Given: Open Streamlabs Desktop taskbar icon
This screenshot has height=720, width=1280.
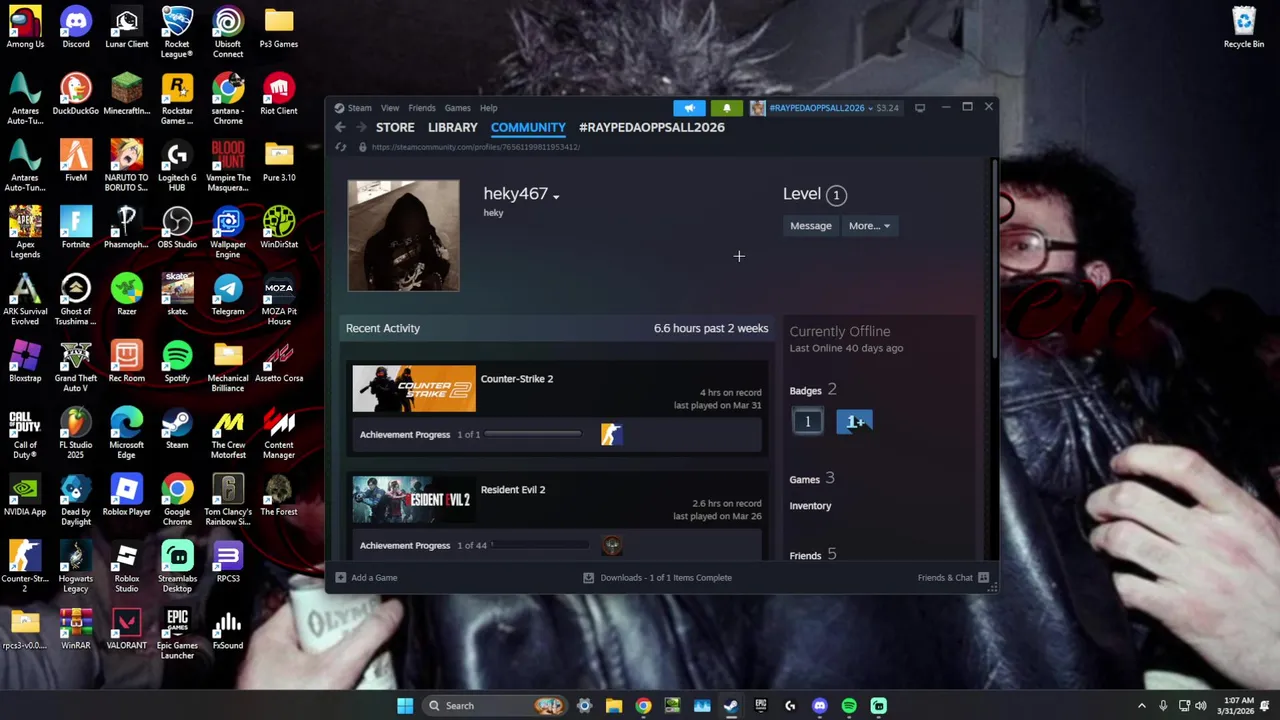Looking at the screenshot, I should point(878,705).
